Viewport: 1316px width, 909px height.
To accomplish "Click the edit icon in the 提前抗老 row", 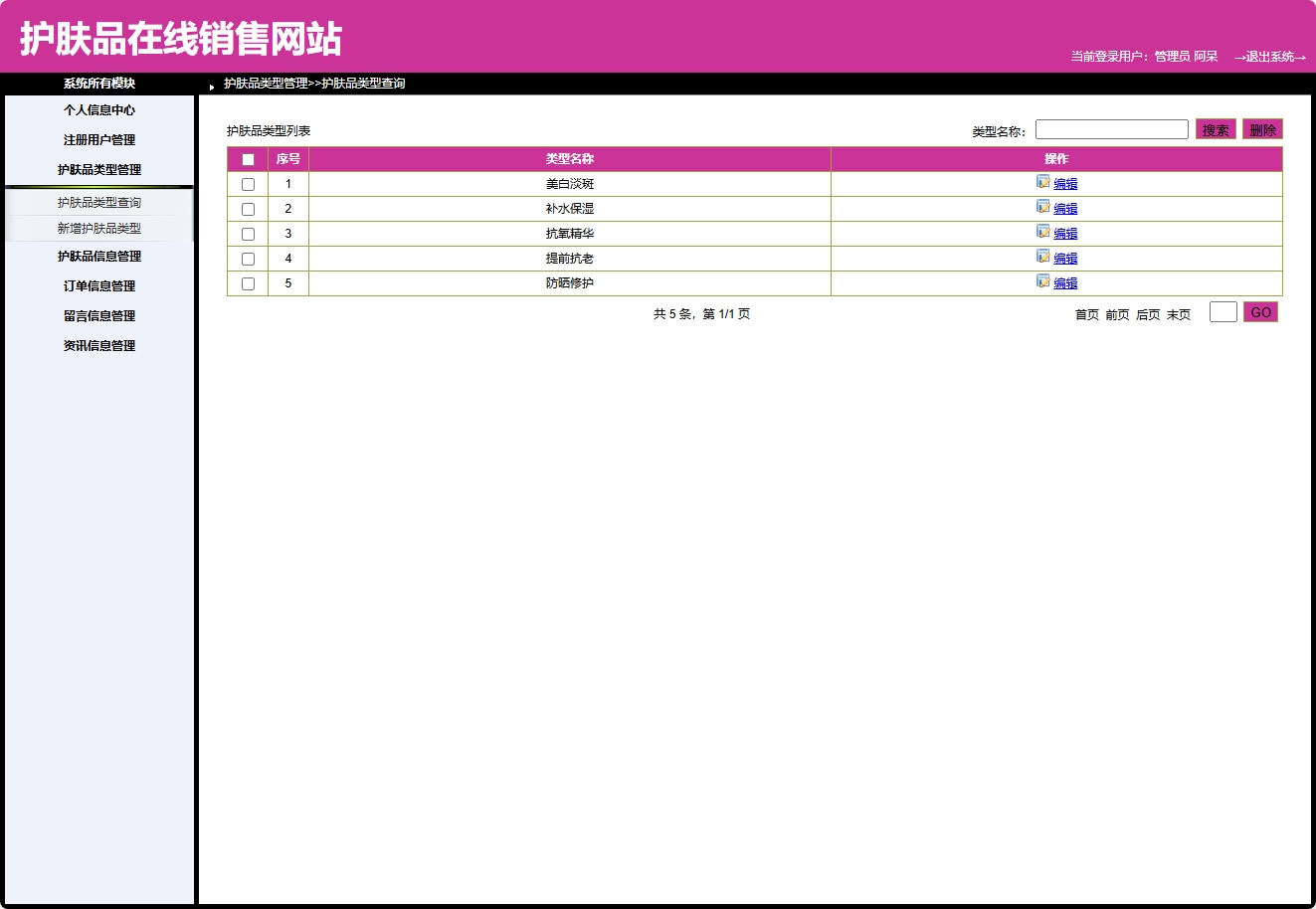I will [x=1043, y=258].
